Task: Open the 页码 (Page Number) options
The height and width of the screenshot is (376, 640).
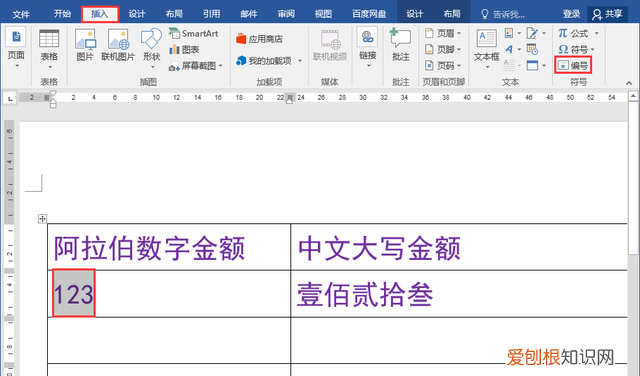Action: (x=443, y=65)
